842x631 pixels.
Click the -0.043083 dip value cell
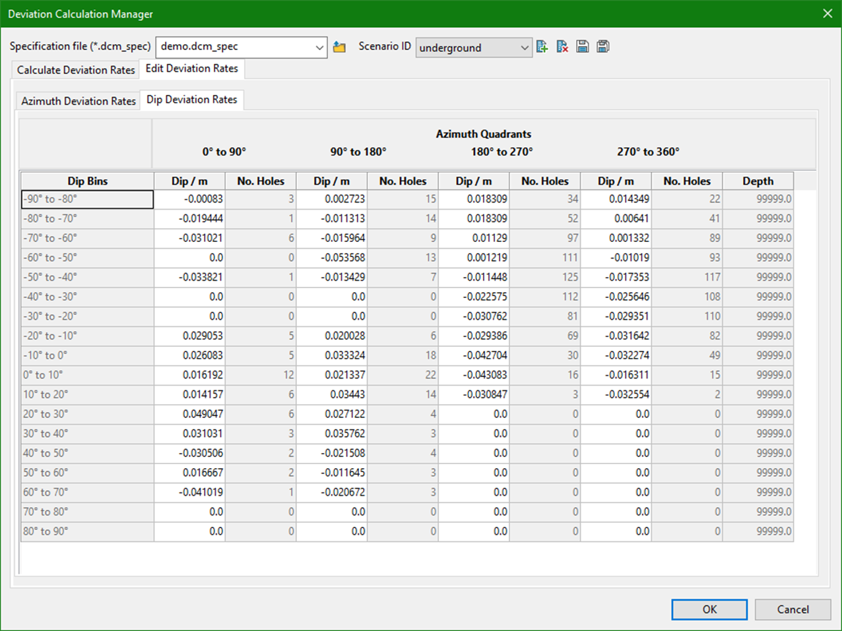coord(473,374)
